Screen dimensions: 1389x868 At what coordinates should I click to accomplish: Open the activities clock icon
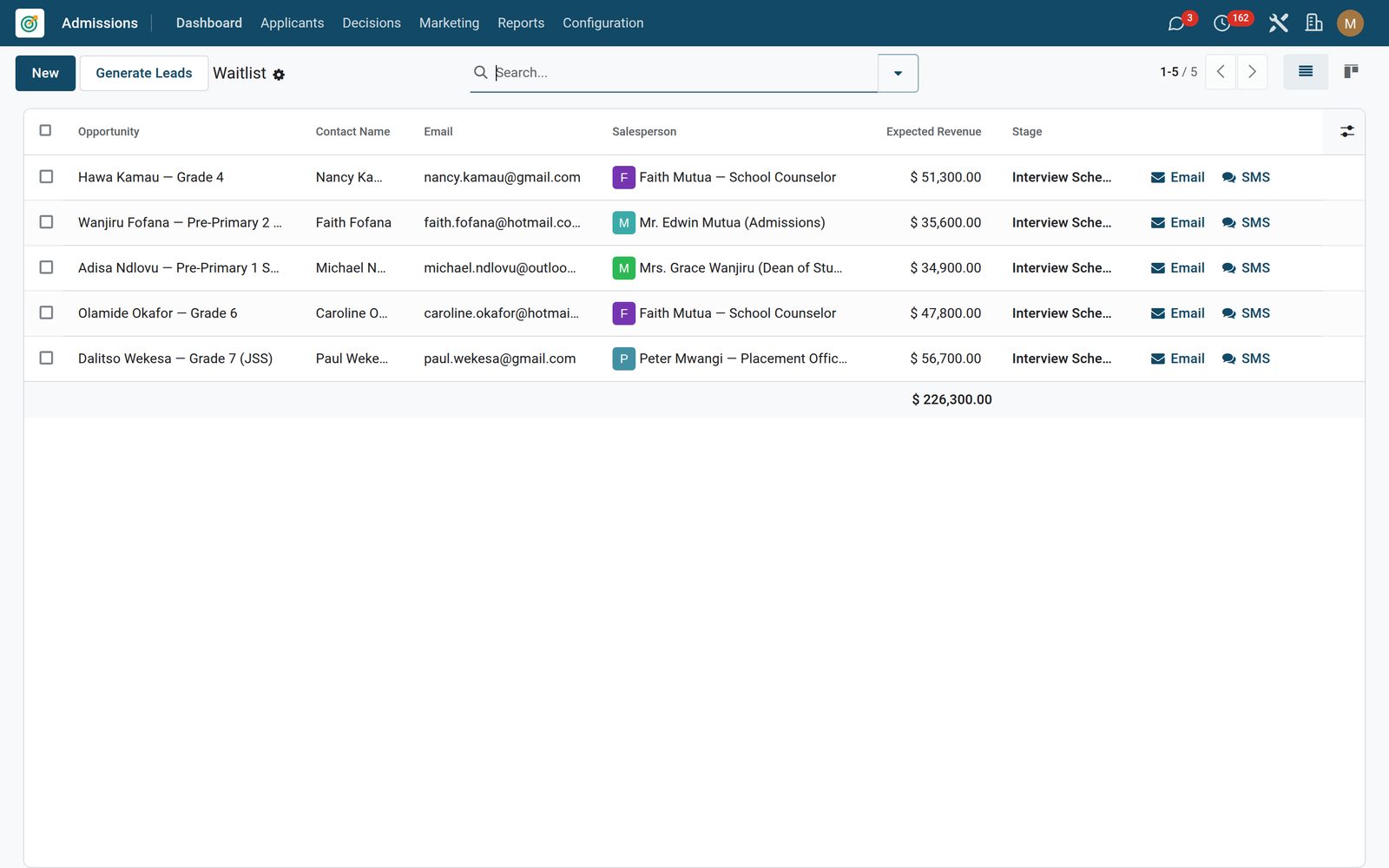1221,23
